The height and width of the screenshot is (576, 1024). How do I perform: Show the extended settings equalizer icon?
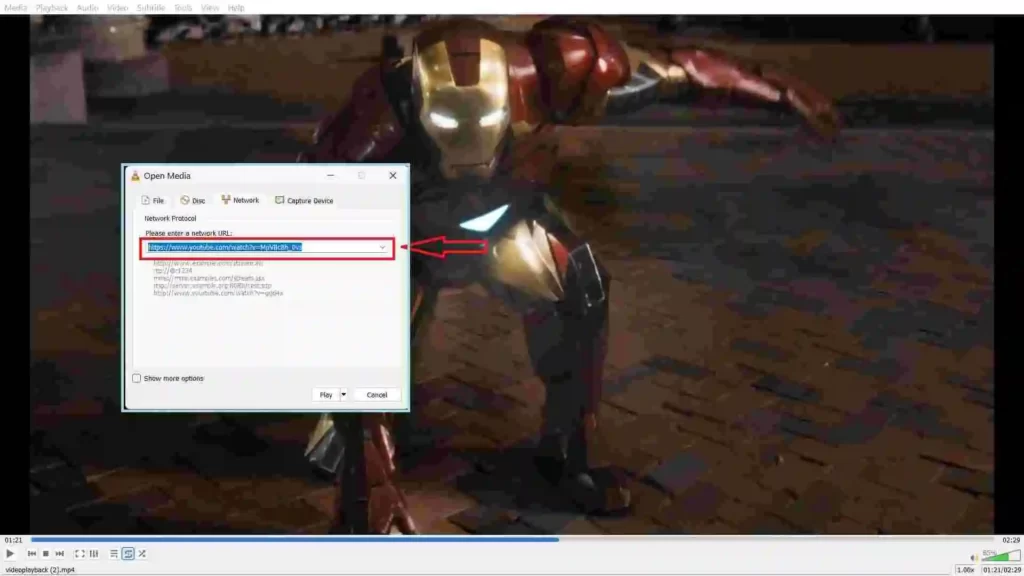click(94, 554)
